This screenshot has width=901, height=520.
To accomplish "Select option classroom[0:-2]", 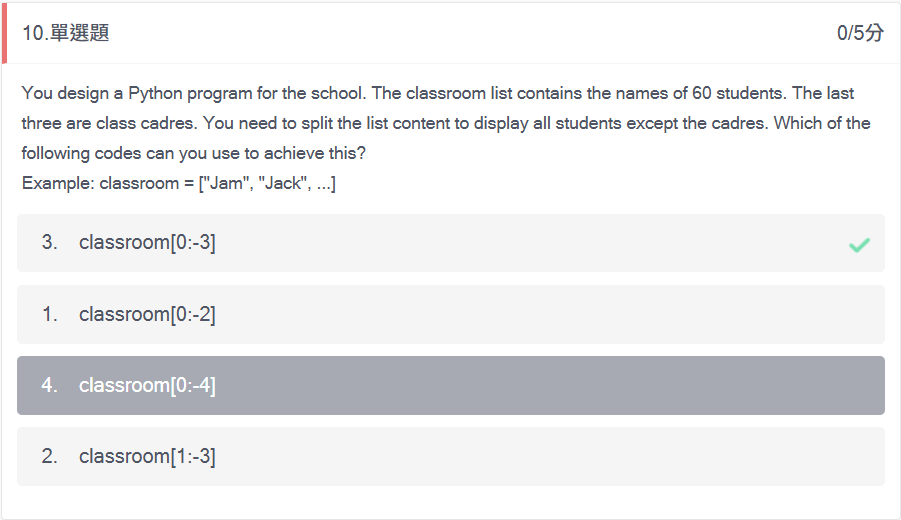I will click(x=450, y=314).
